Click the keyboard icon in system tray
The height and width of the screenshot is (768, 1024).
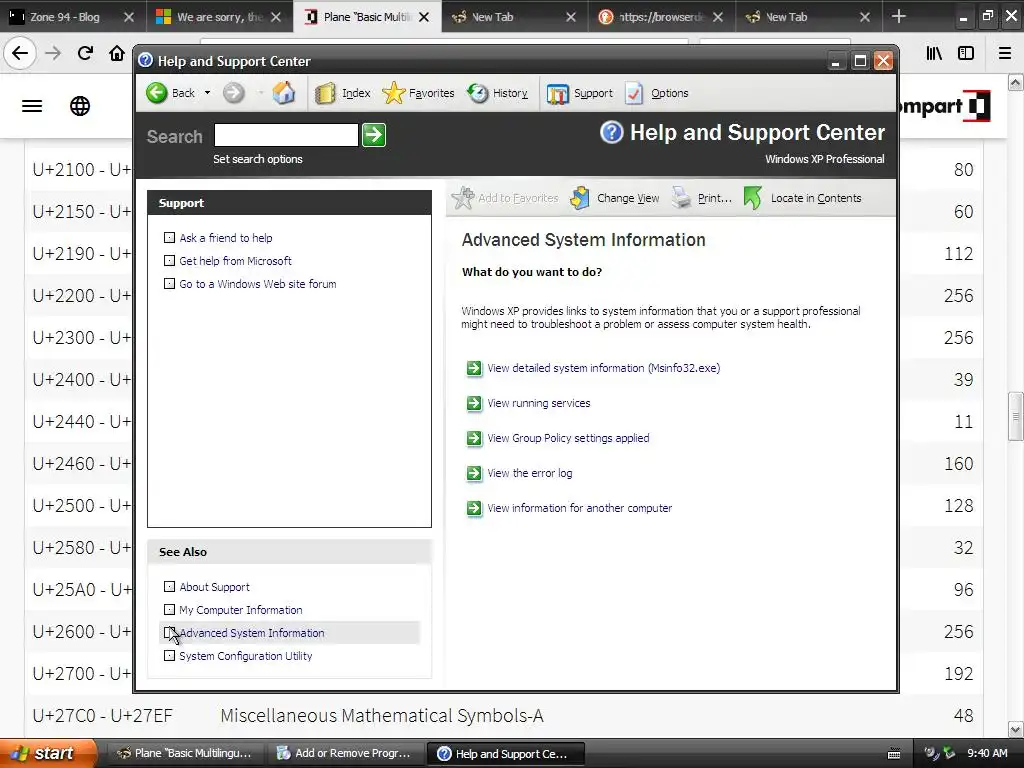(x=894, y=754)
